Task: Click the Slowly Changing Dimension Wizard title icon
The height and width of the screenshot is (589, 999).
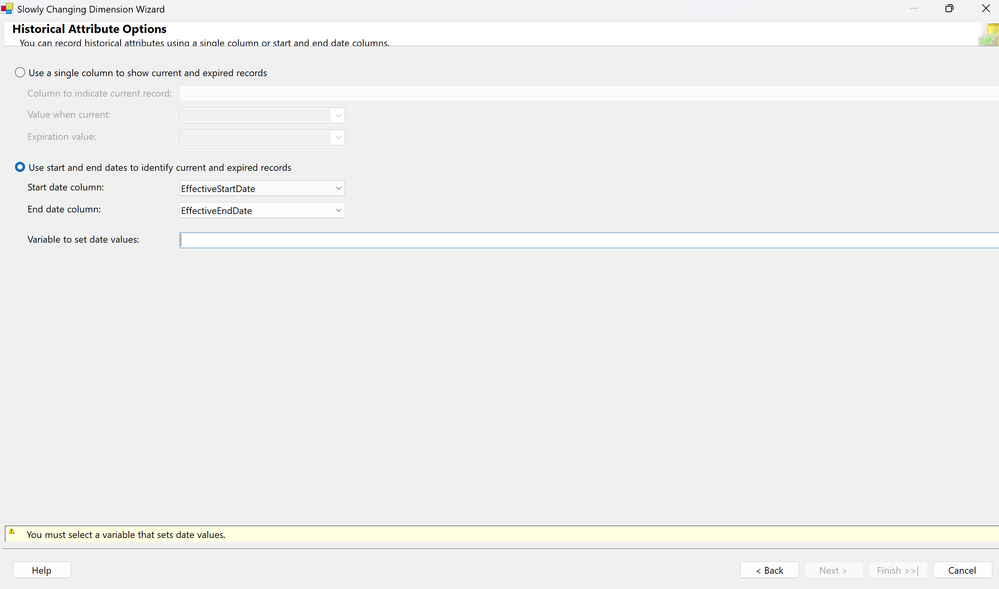Action: (x=7, y=8)
